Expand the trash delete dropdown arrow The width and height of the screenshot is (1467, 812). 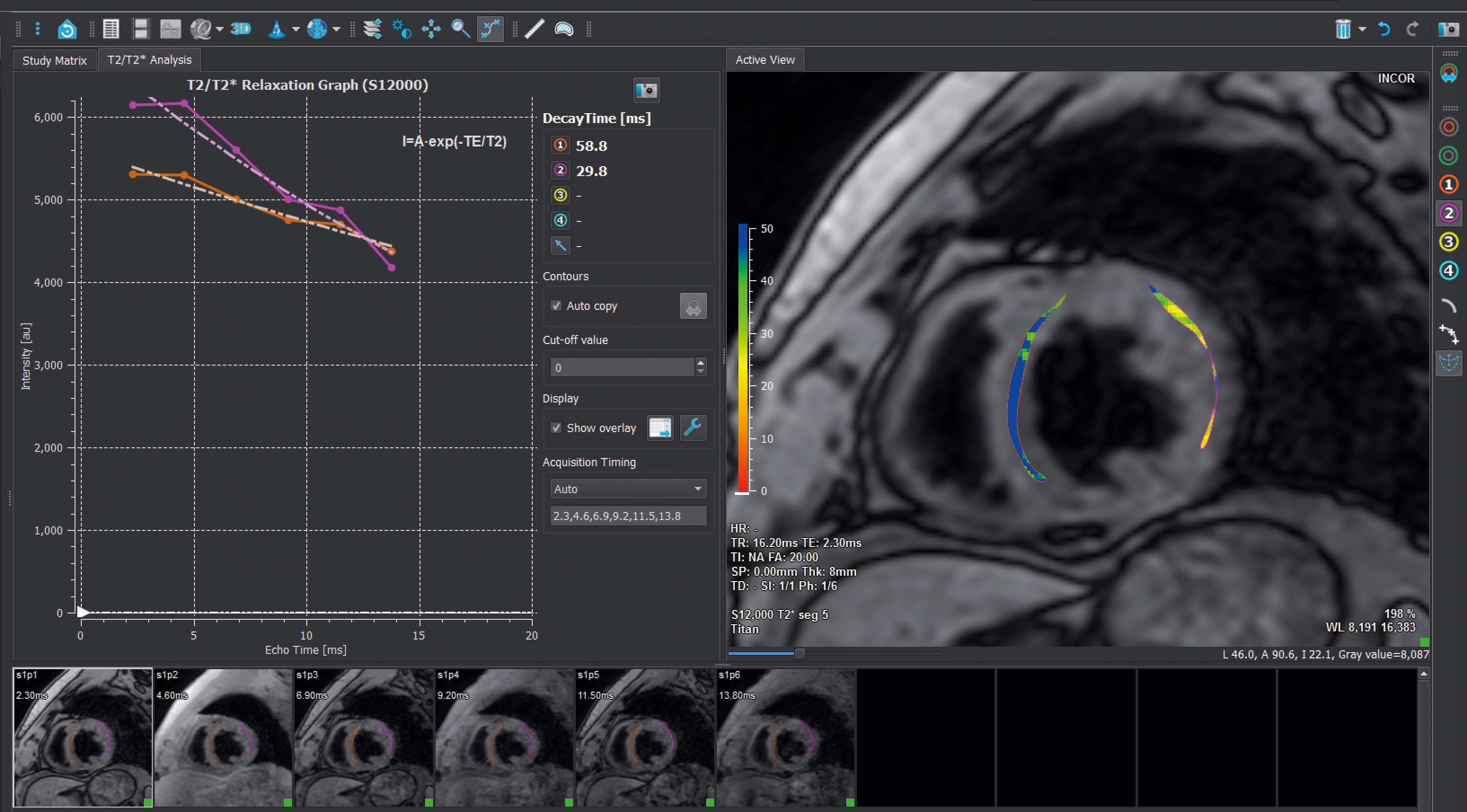click(x=1362, y=29)
